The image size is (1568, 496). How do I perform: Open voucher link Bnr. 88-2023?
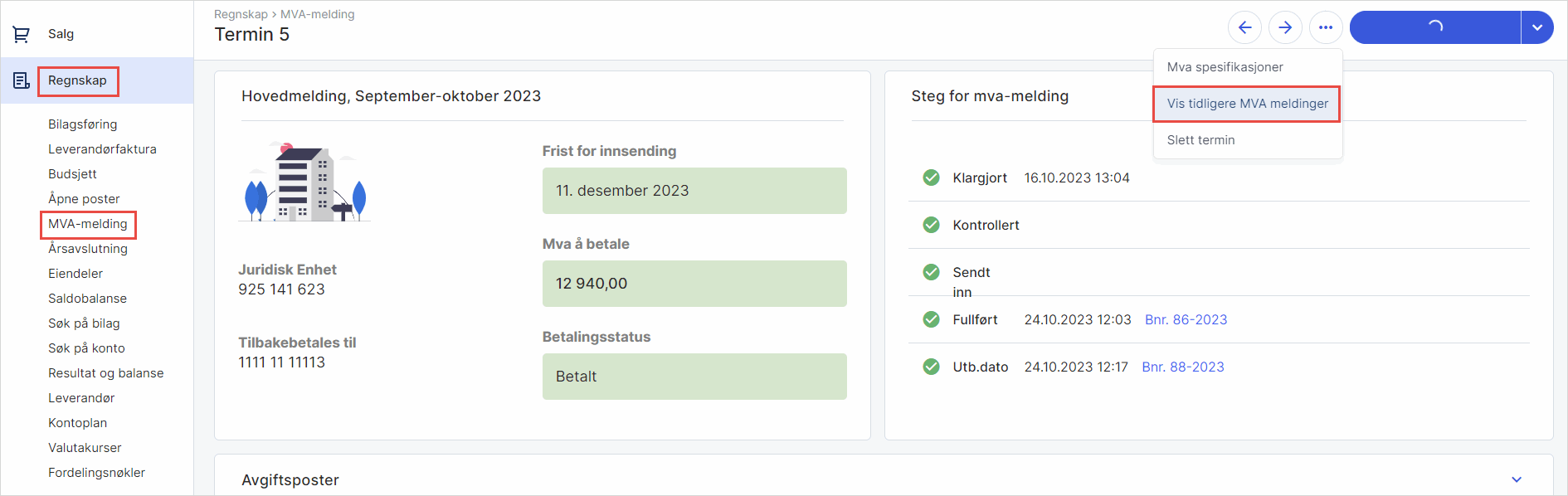(x=1182, y=367)
